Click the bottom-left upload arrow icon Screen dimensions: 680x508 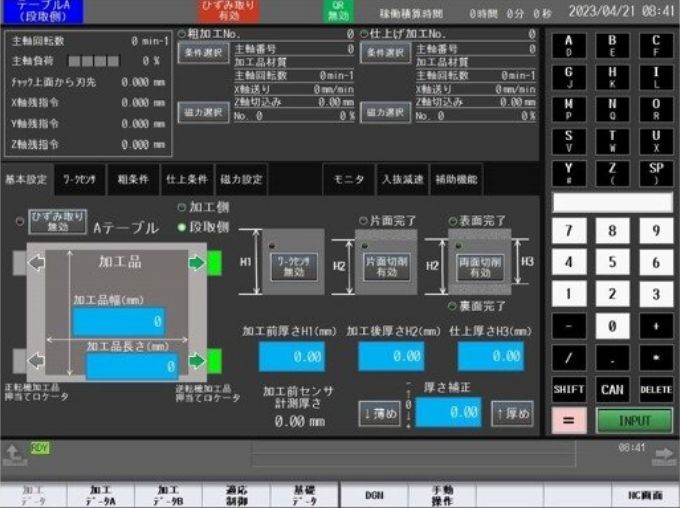14,455
